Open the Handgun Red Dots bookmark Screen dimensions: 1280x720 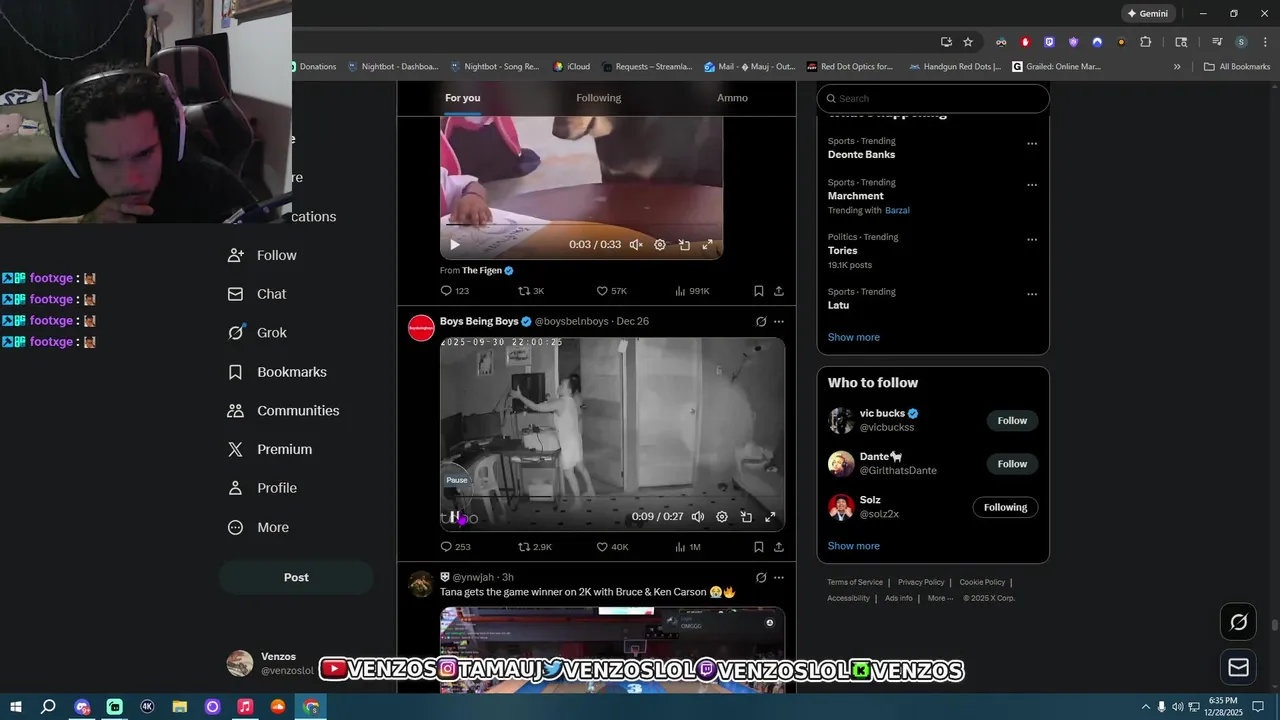click(955, 67)
